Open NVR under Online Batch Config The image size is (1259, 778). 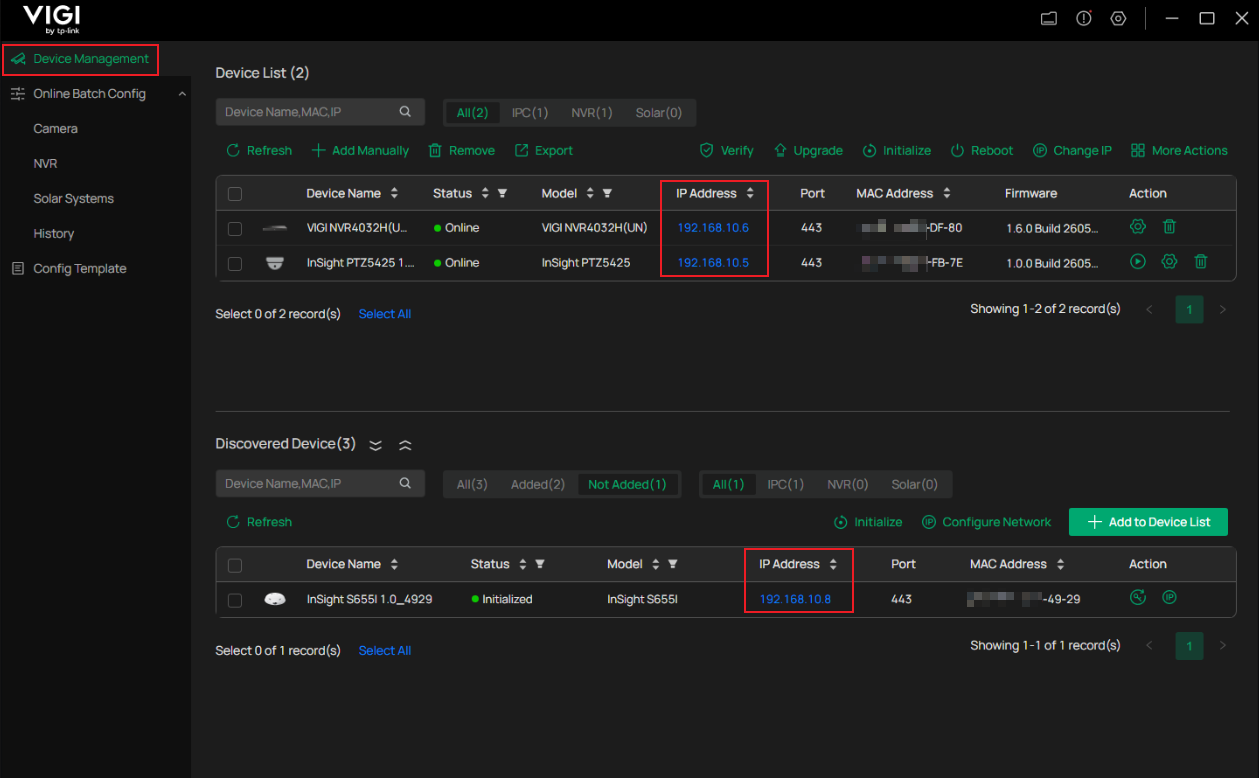pyautogui.click(x=45, y=163)
